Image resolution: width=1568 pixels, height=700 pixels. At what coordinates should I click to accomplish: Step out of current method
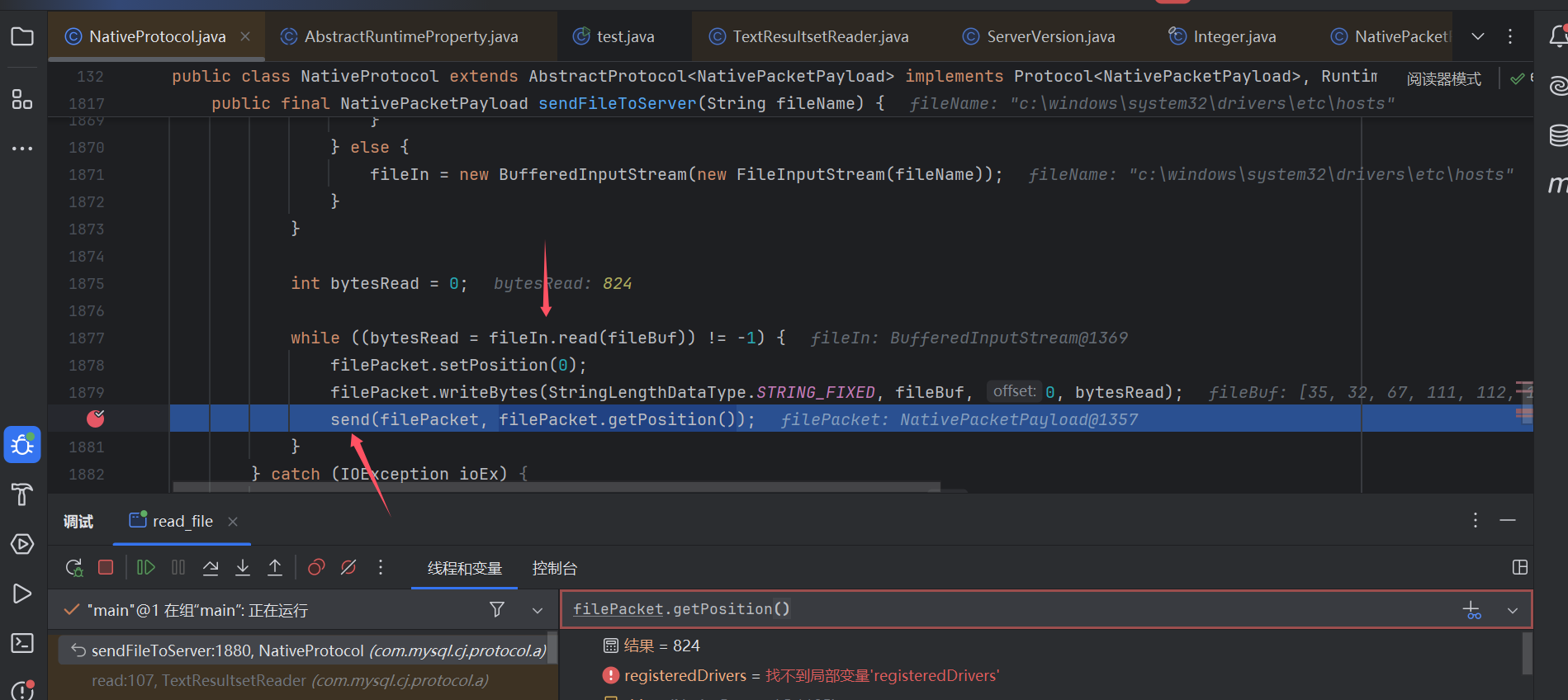click(275, 567)
